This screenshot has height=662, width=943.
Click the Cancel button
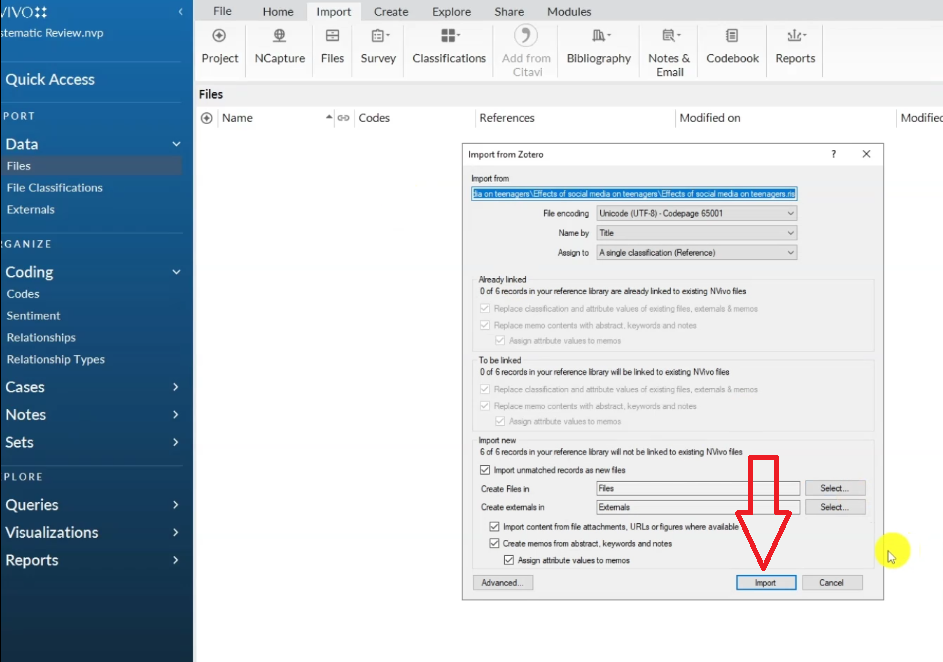click(832, 583)
